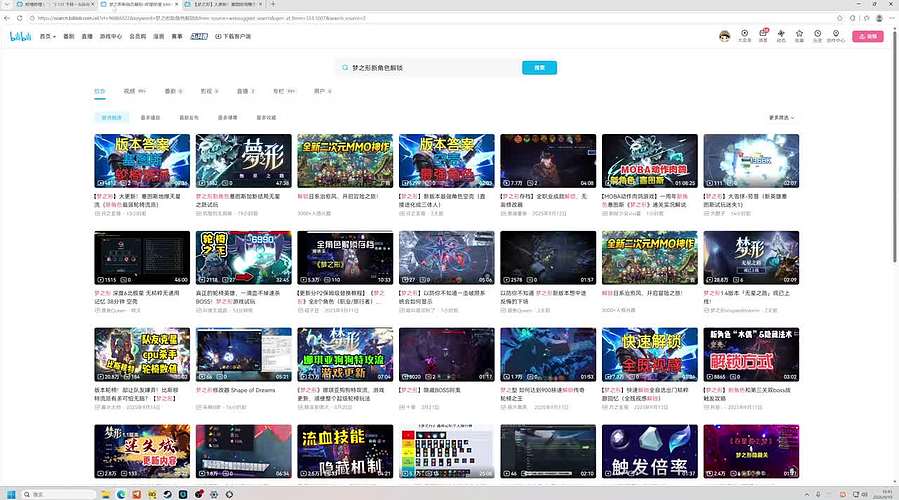Sort results by 最多弹幕
Viewport: 899px width, 500px height.
228,118
